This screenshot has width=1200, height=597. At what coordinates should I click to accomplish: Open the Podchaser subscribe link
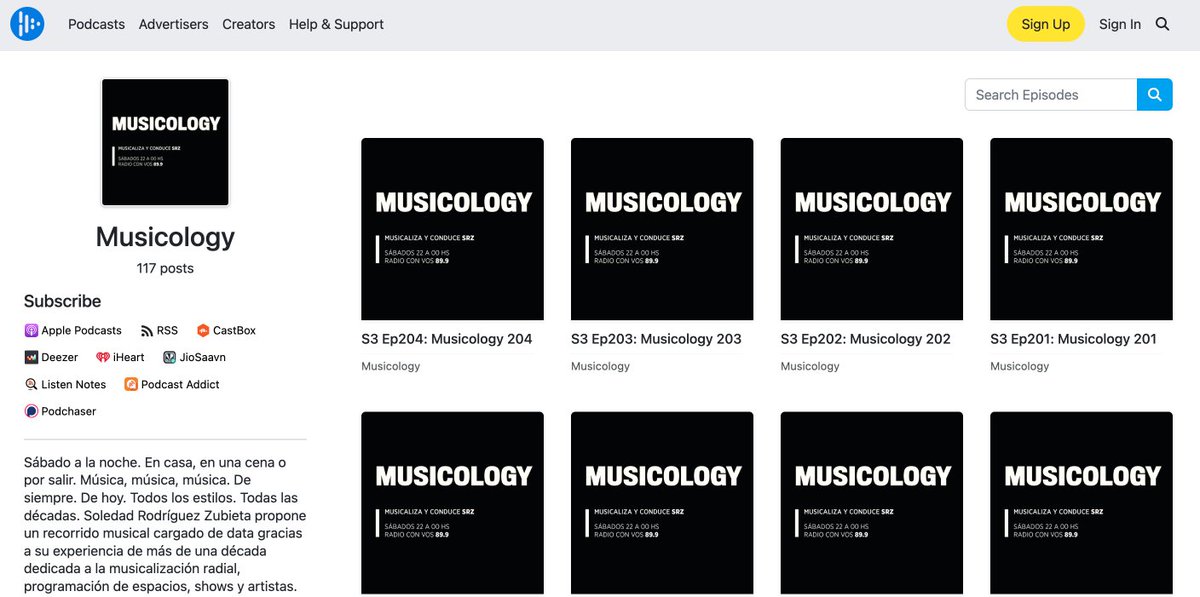tap(60, 411)
